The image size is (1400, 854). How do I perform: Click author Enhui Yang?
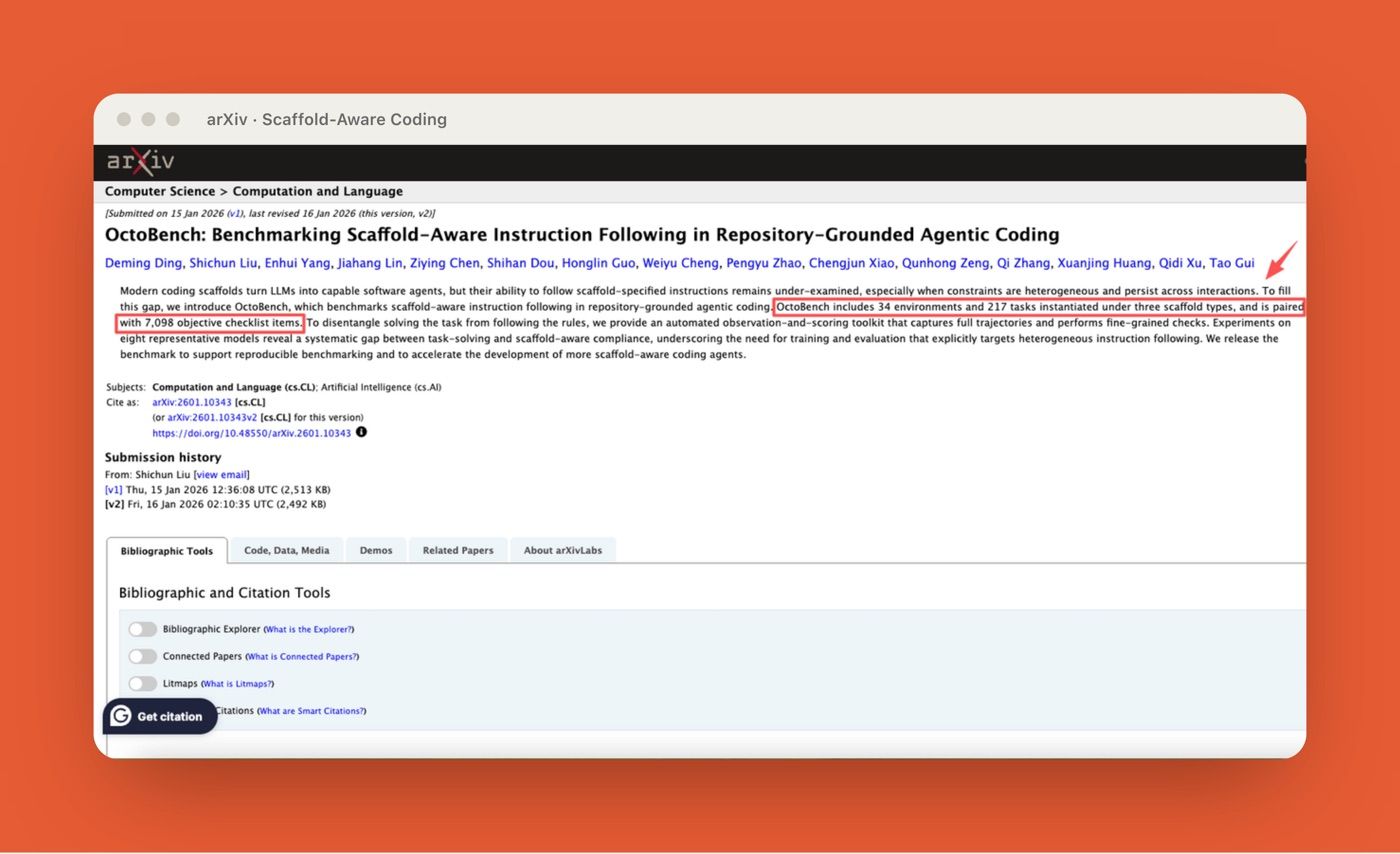297,263
